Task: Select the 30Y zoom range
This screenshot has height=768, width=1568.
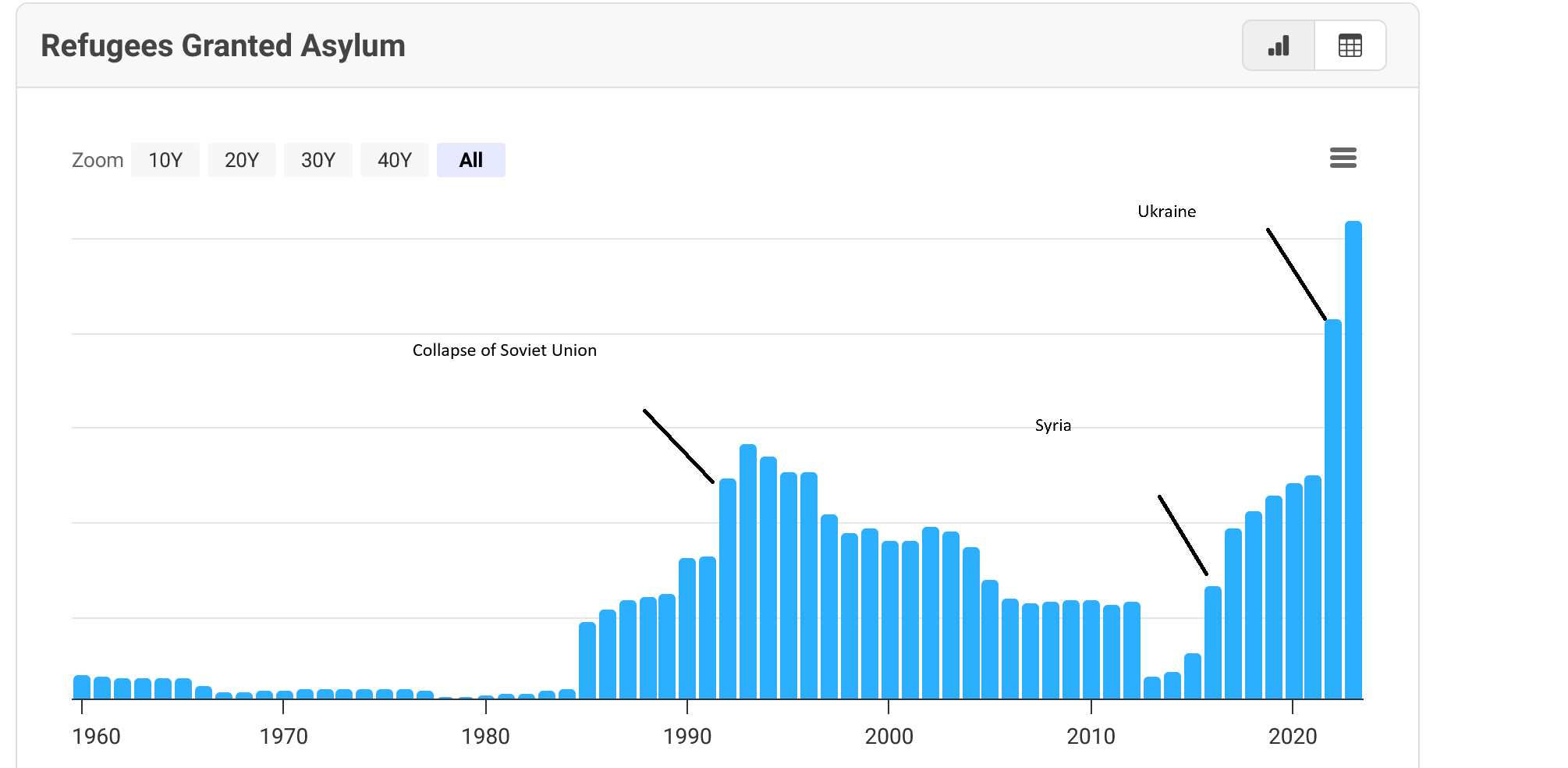Action: pos(318,160)
